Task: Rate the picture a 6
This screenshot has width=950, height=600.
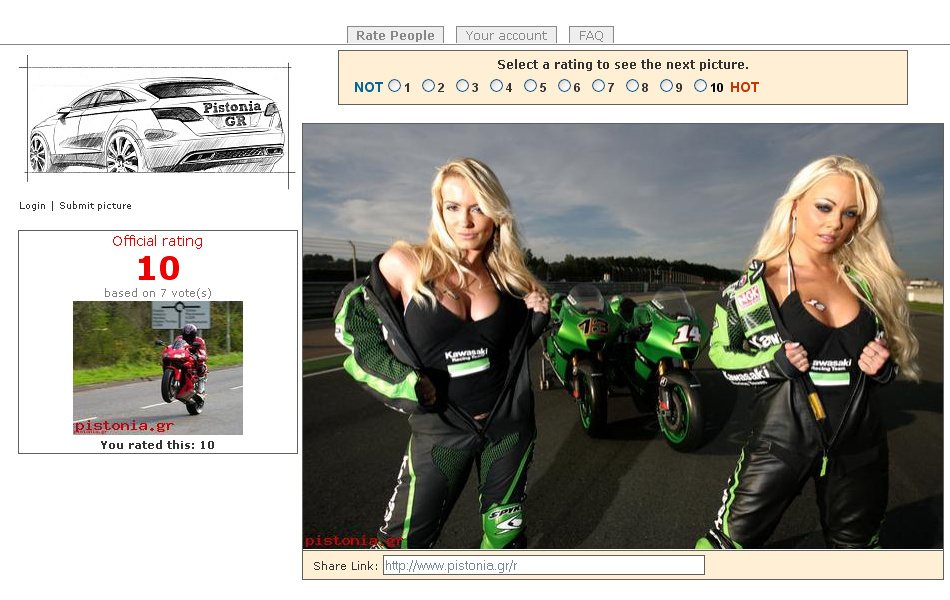Action: 564,86
